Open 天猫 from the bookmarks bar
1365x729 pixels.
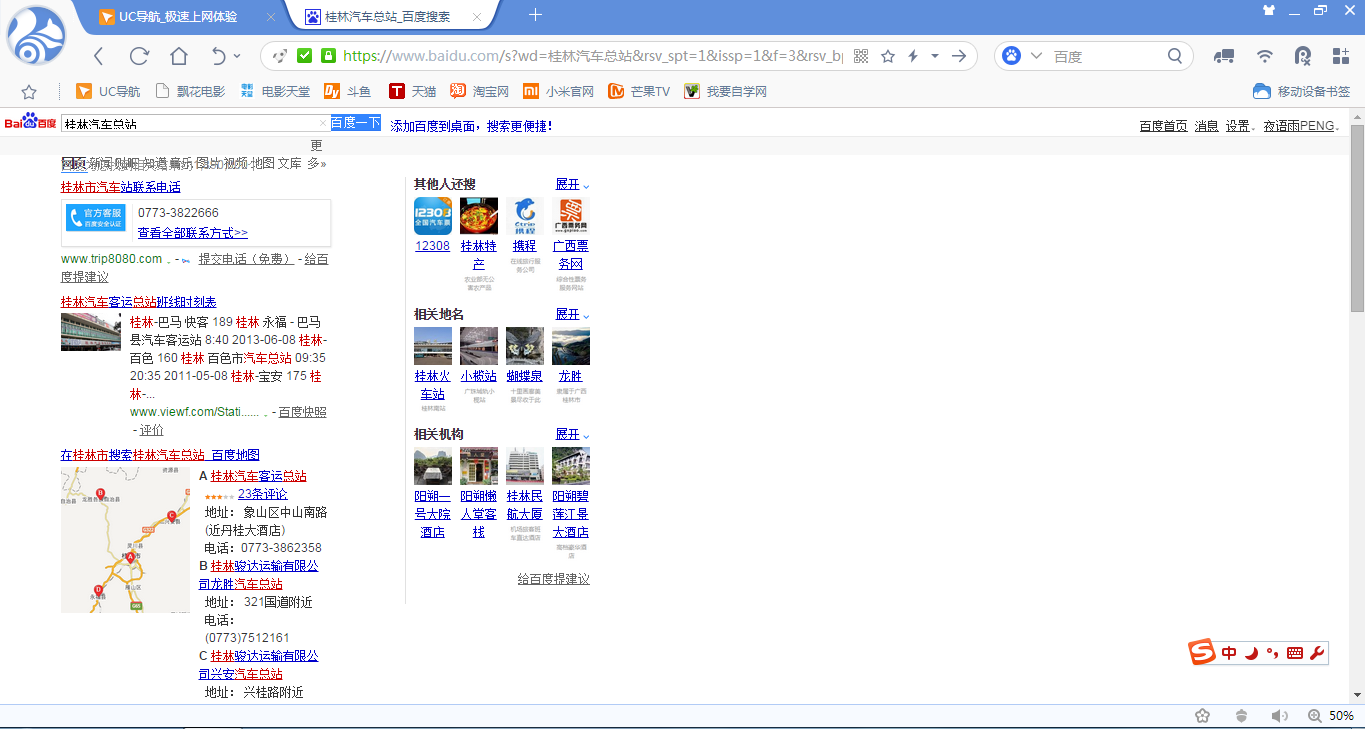click(x=413, y=92)
